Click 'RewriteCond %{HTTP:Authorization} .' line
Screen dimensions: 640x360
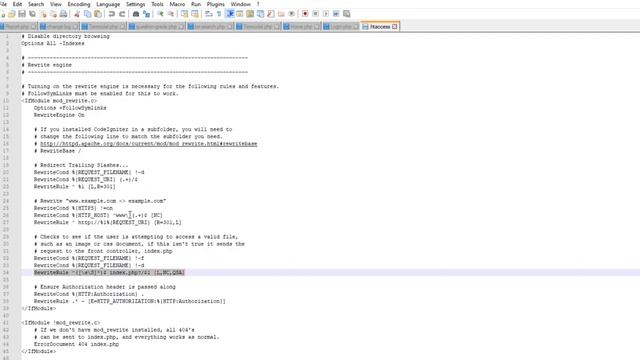[89, 294]
